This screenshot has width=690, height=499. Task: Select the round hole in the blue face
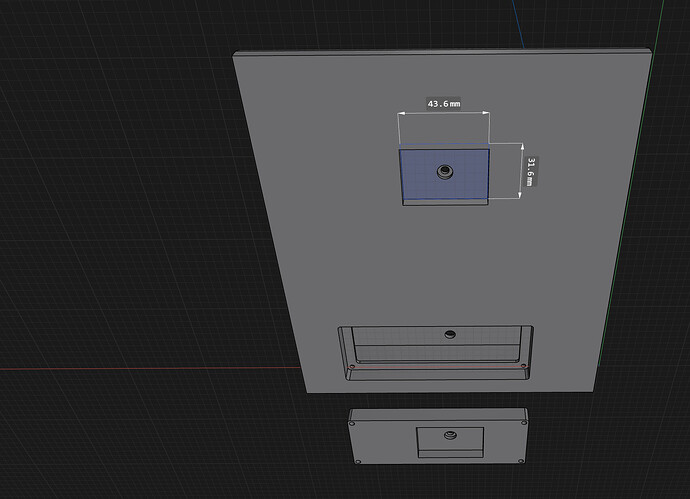[x=446, y=171]
